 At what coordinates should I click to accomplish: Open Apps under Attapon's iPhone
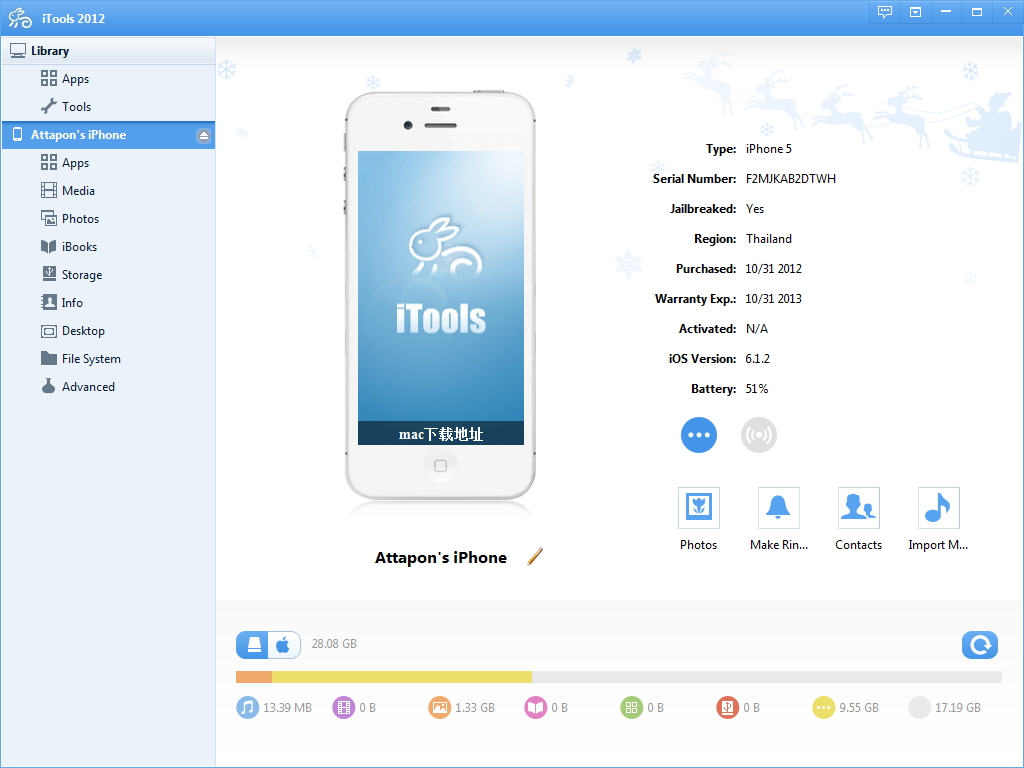coord(108,163)
